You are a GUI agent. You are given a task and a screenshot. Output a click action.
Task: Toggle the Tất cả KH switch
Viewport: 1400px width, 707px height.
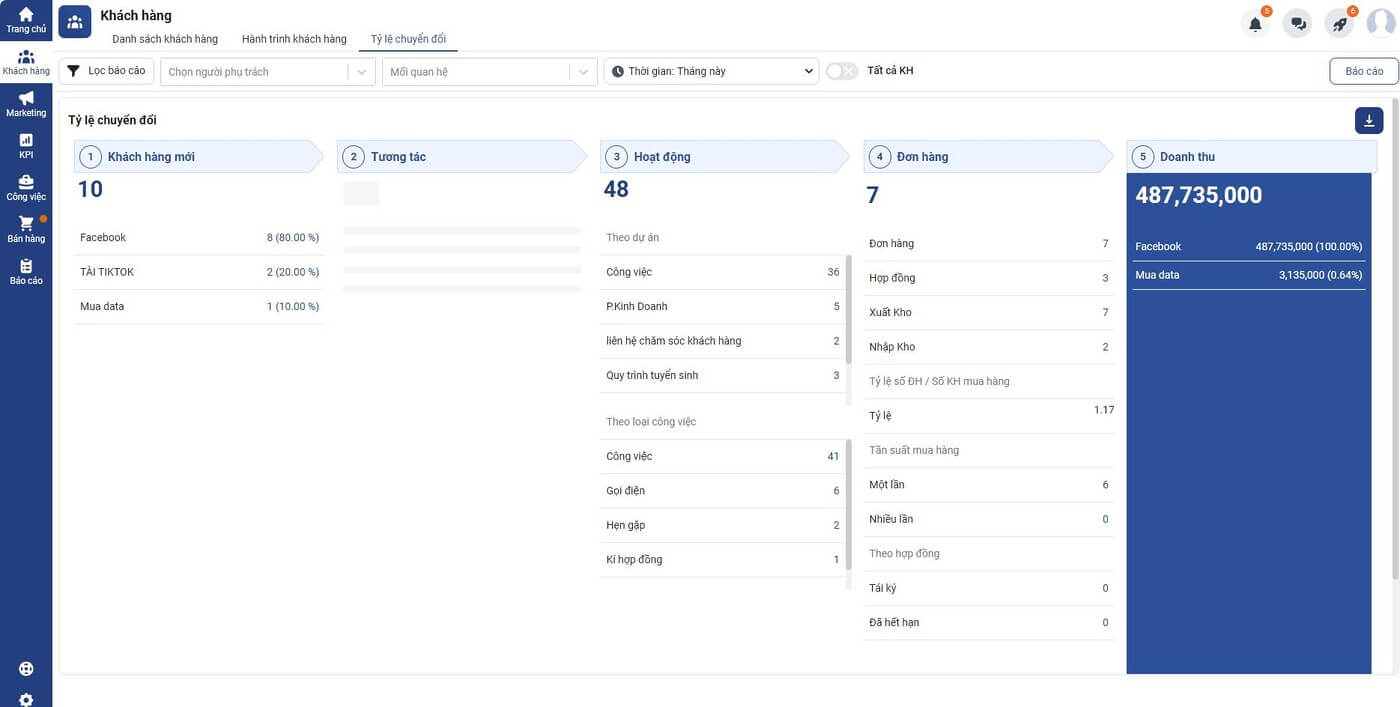point(842,71)
